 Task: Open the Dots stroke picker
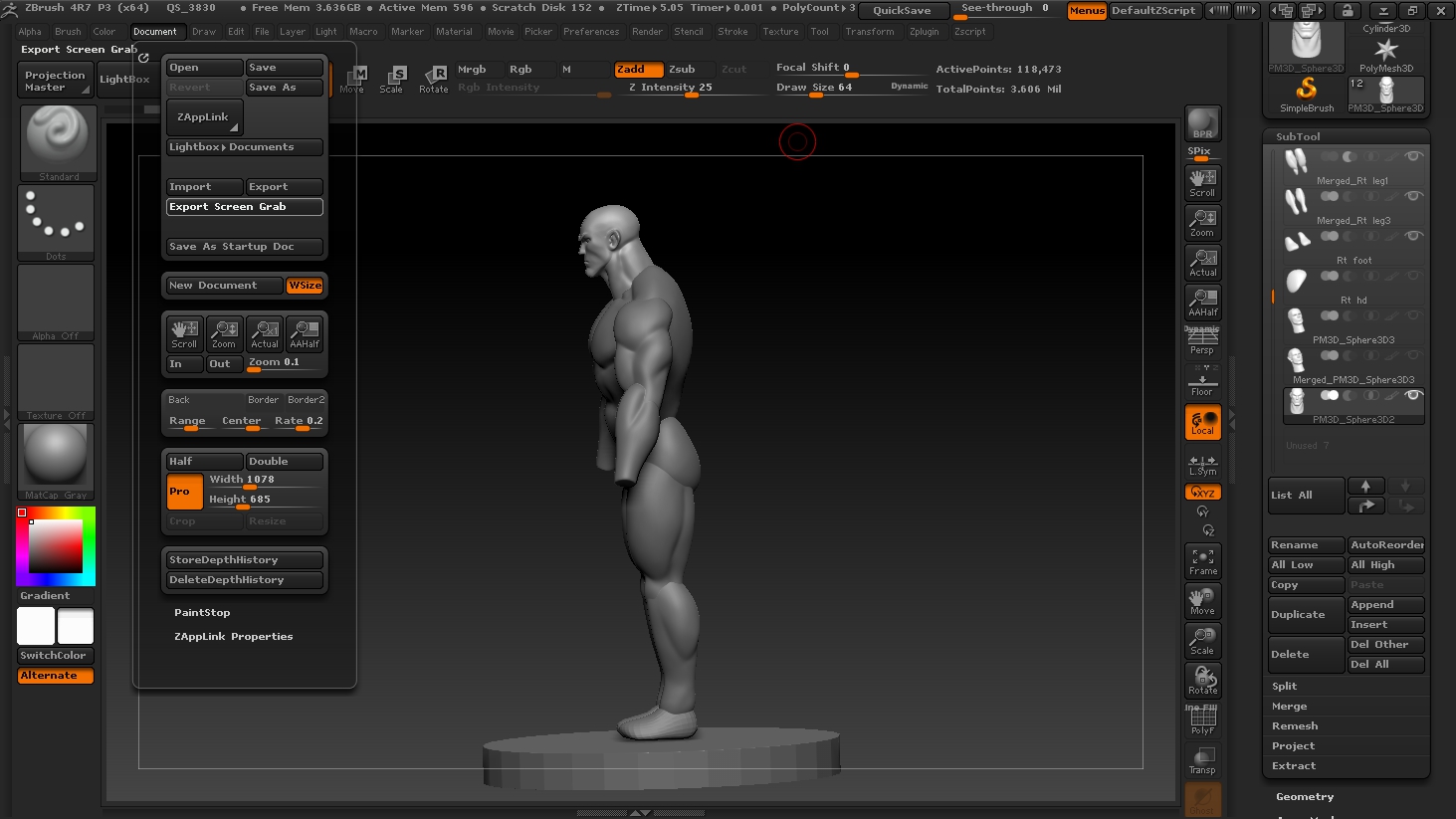click(57, 222)
